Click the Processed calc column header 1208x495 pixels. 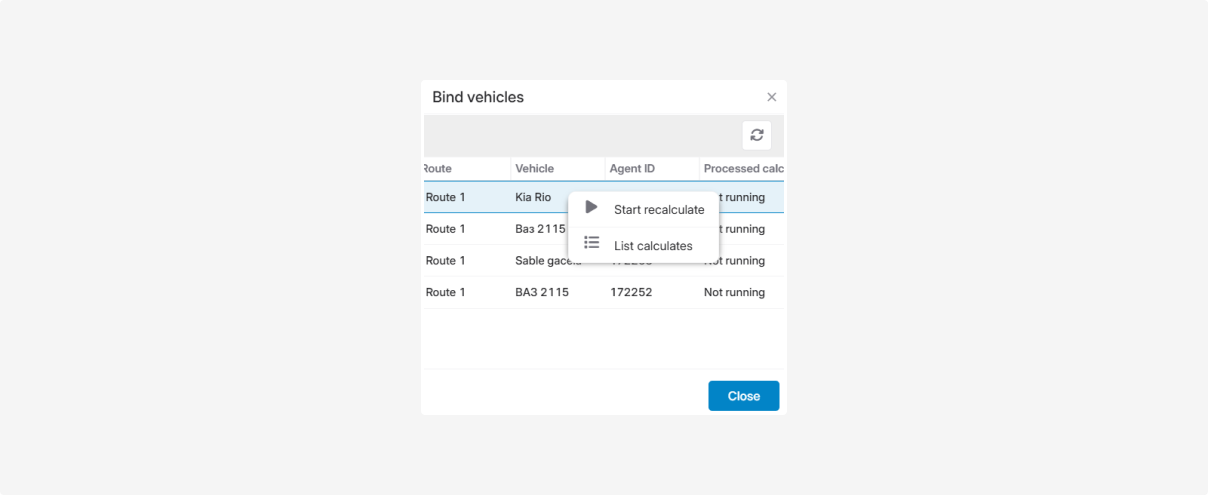(x=742, y=169)
